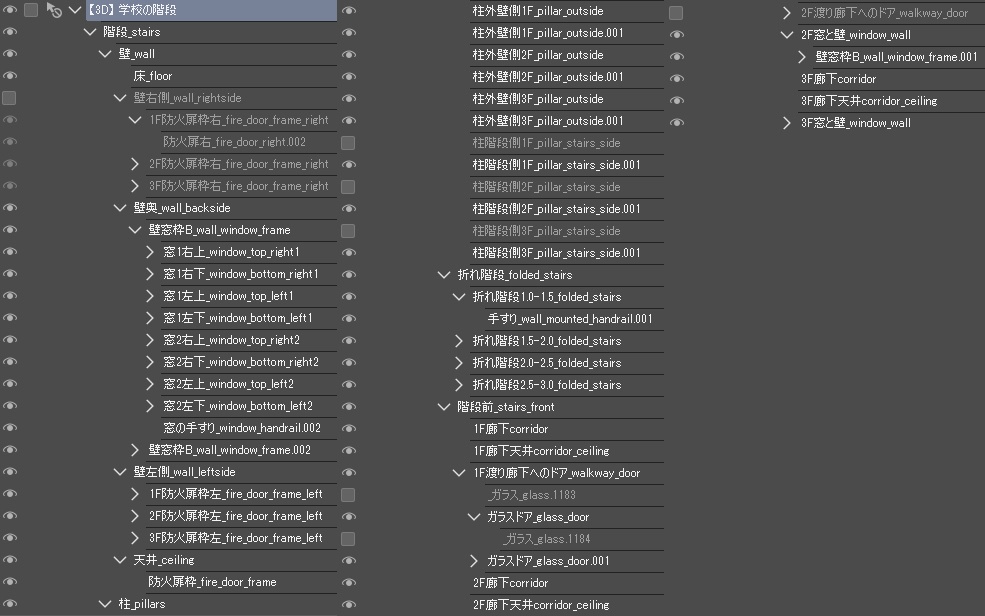Show hidden ガラス_glass.1184 via checkbox
This screenshot has width=985, height=616.
coord(348,539)
